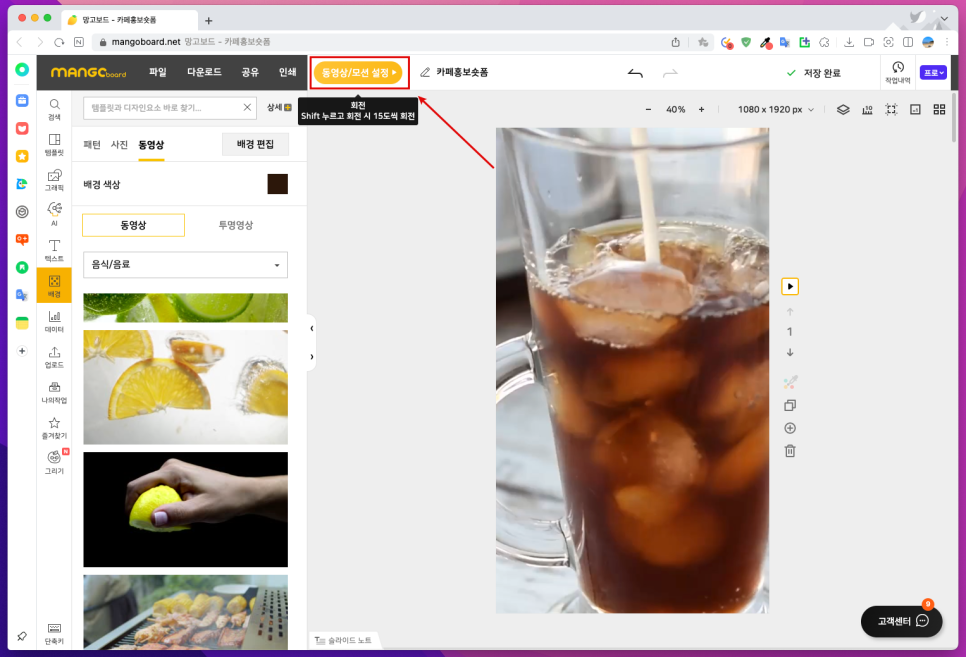Open the 슬라이드 노트 slide notes
This screenshot has height=657, width=966.
(x=344, y=640)
